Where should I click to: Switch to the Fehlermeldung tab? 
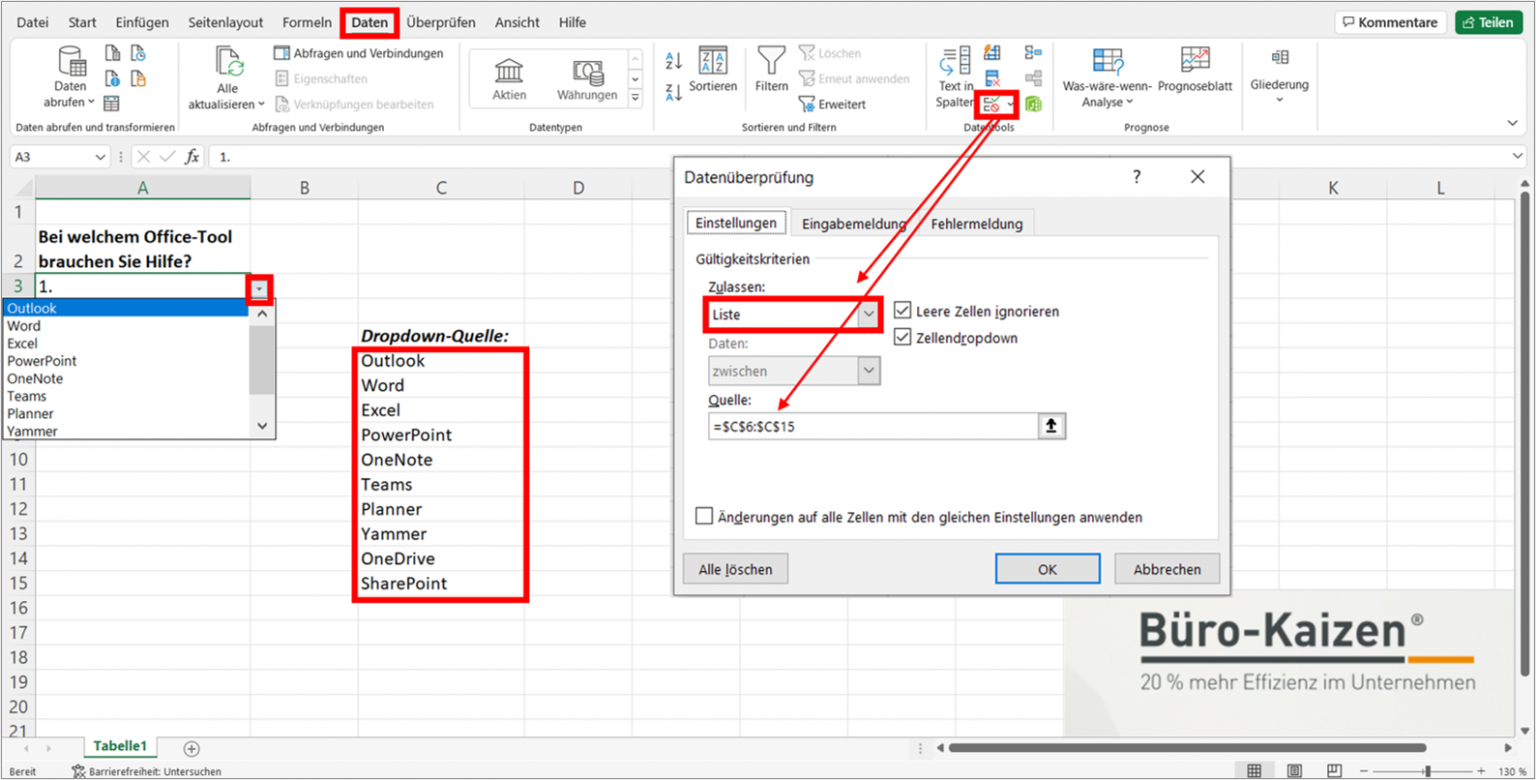[x=976, y=222]
